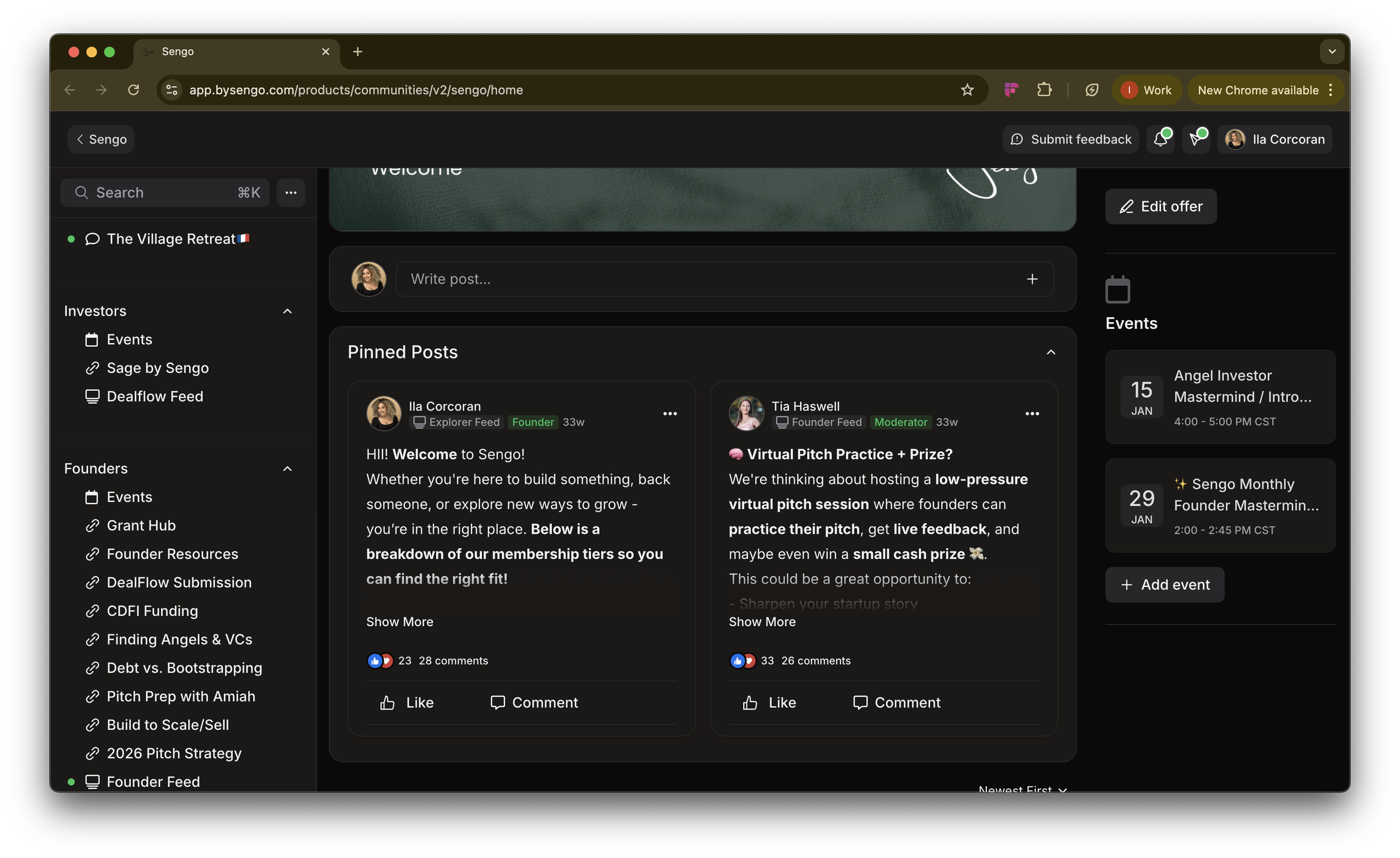Viewport: 1400px width, 858px height.
Task: Like Ila Corcoran's welcome post
Action: pos(407,703)
